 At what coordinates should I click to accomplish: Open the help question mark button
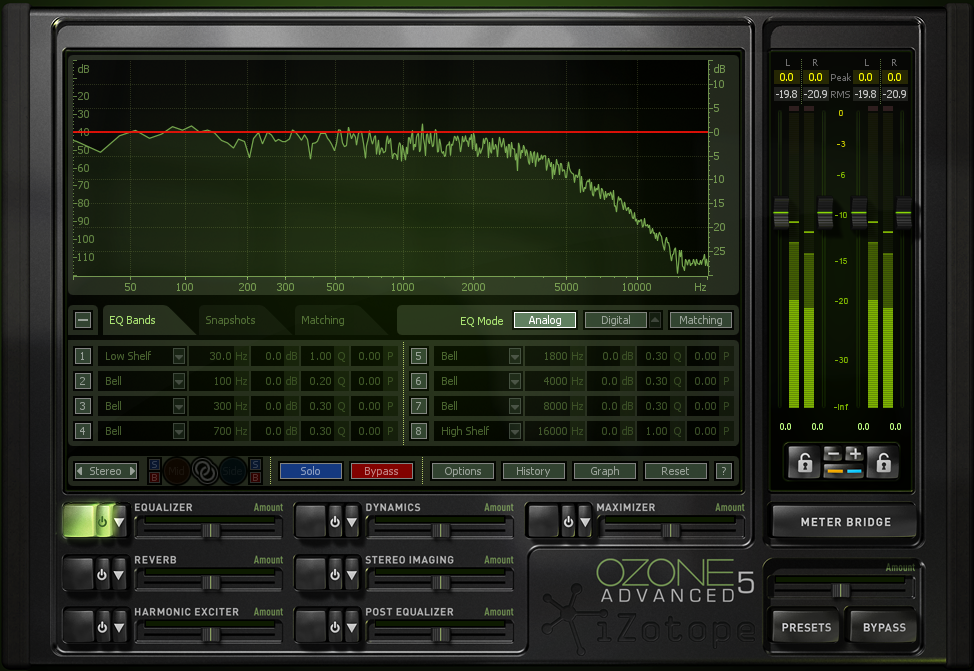pyautogui.click(x=723, y=471)
